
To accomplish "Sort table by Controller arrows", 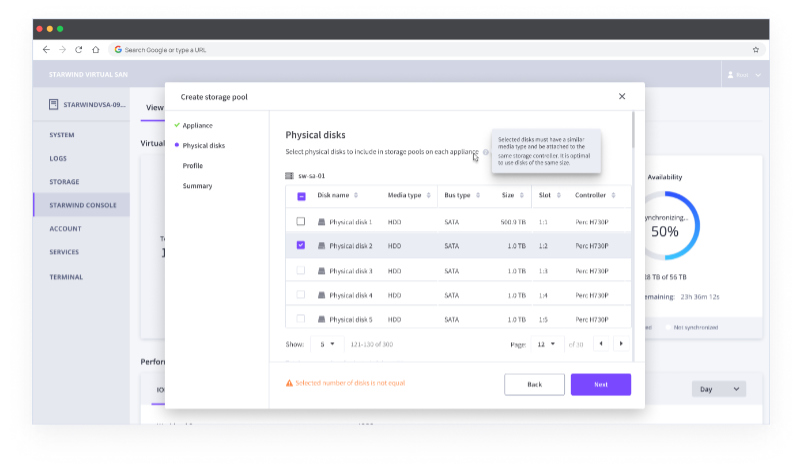I will (613, 195).
